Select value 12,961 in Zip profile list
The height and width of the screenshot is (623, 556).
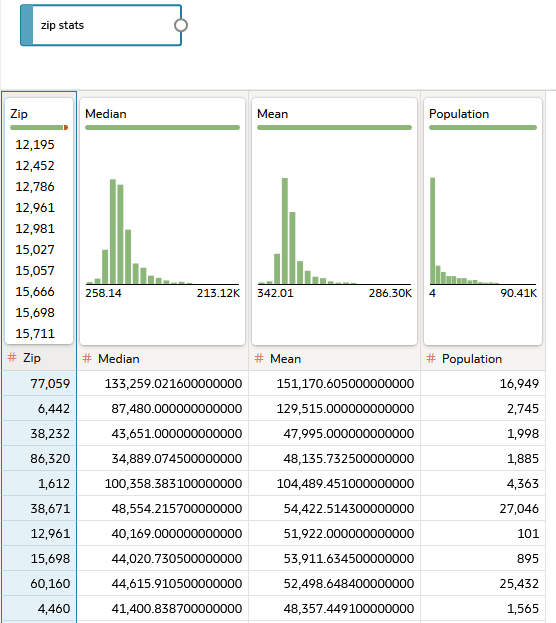pos(35,208)
